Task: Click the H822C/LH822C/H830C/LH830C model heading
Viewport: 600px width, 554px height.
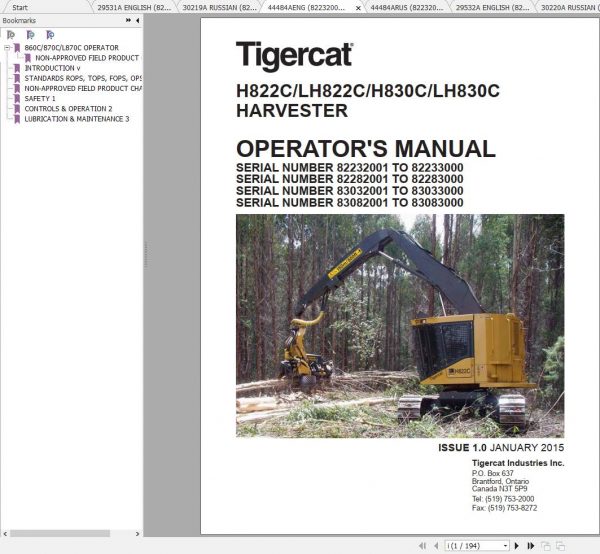Action: (x=368, y=91)
